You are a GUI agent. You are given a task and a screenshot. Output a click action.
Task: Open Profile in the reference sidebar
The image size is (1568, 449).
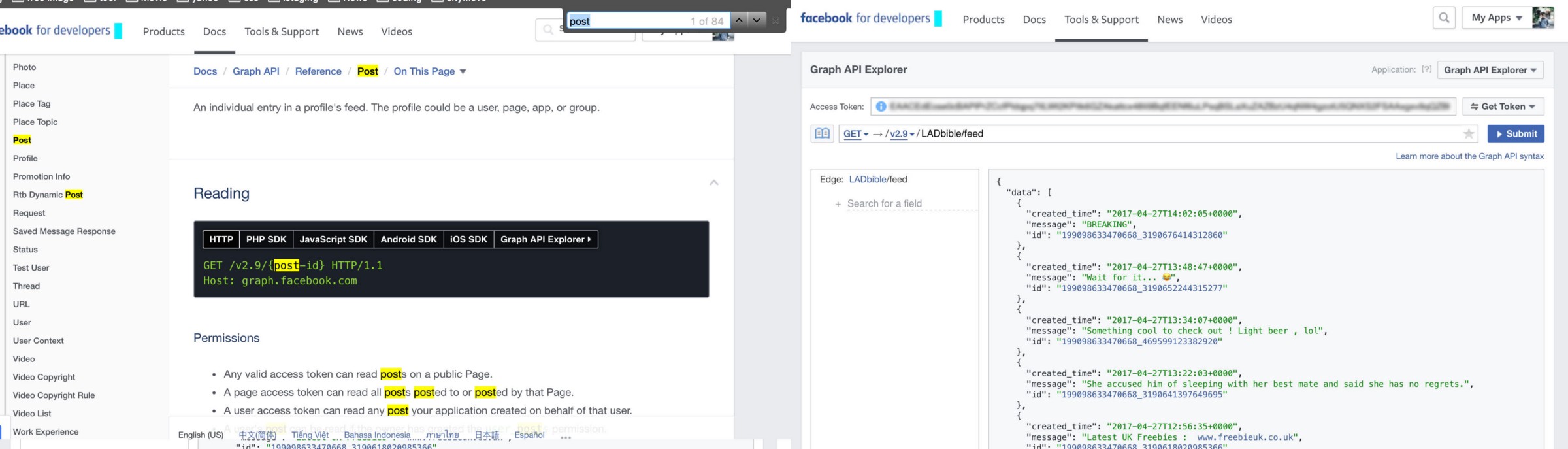pos(25,158)
